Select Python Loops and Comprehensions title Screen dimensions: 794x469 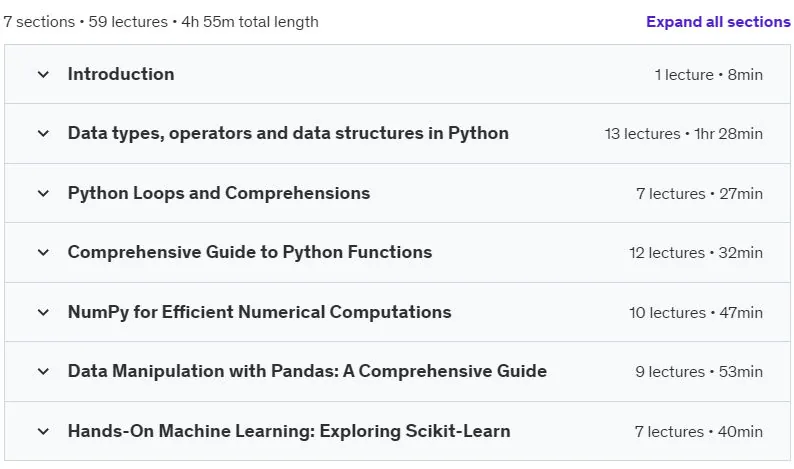pos(219,193)
